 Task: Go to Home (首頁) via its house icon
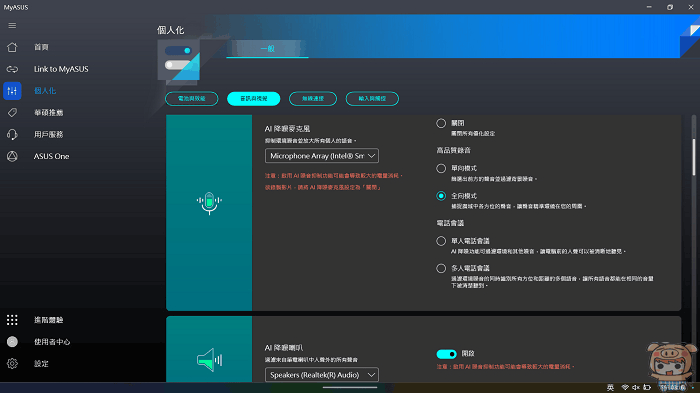12,47
